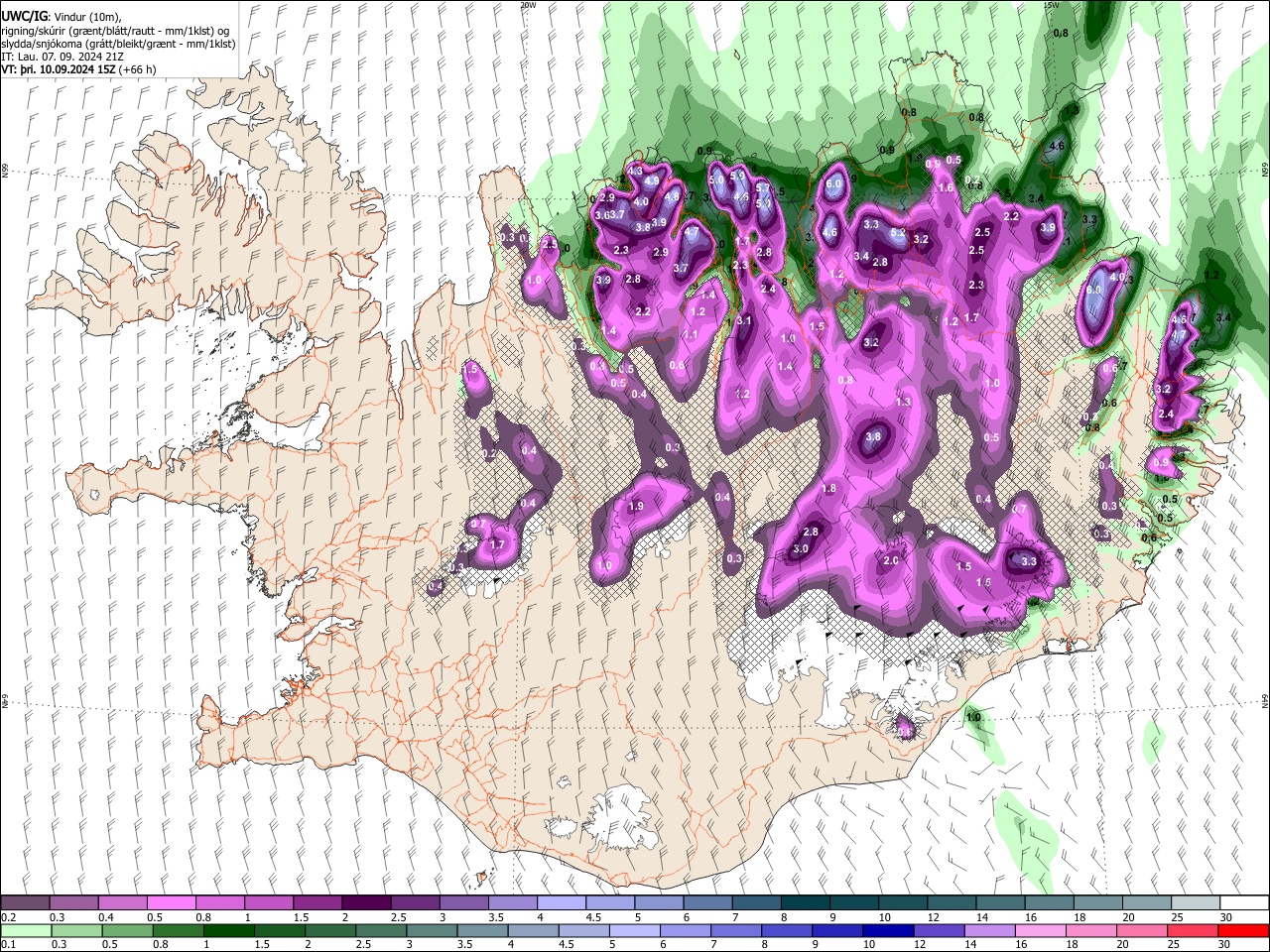1270x952 pixels.
Task: Click the '1.9' precipitation value on the map
Action: (x=636, y=507)
